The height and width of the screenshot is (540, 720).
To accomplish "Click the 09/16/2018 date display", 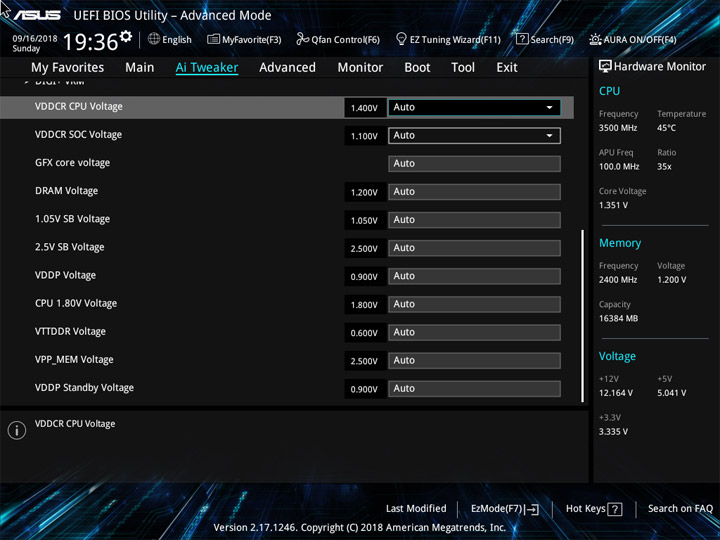I will point(35,39).
